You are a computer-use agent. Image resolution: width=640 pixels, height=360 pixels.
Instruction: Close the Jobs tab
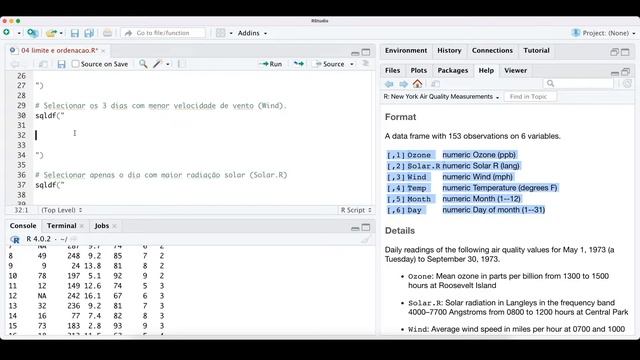coord(114,226)
